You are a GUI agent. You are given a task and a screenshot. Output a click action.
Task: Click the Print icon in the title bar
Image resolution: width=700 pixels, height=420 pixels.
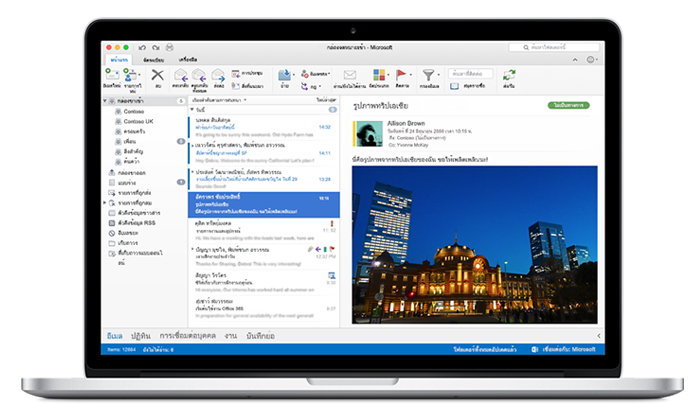[170, 47]
